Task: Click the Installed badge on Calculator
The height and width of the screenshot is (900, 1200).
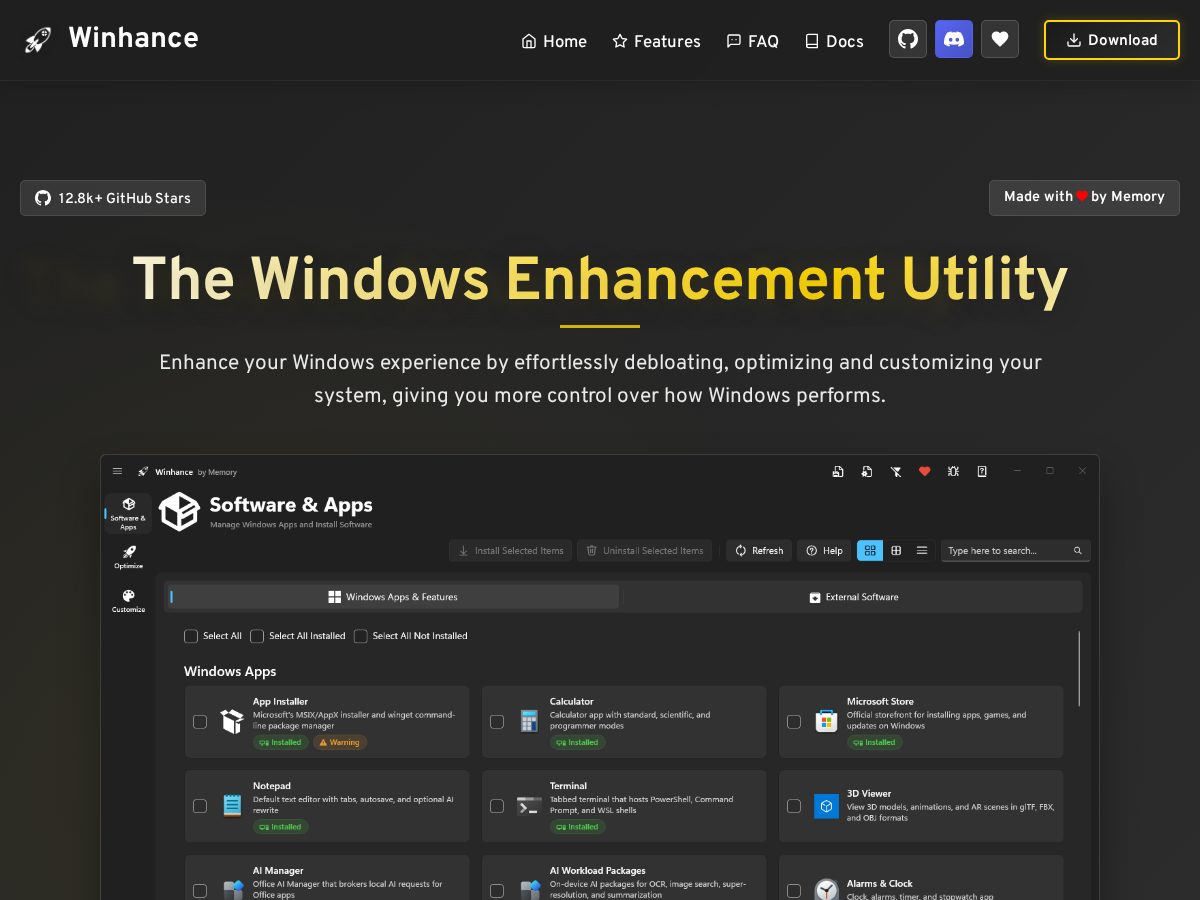Action: point(578,742)
